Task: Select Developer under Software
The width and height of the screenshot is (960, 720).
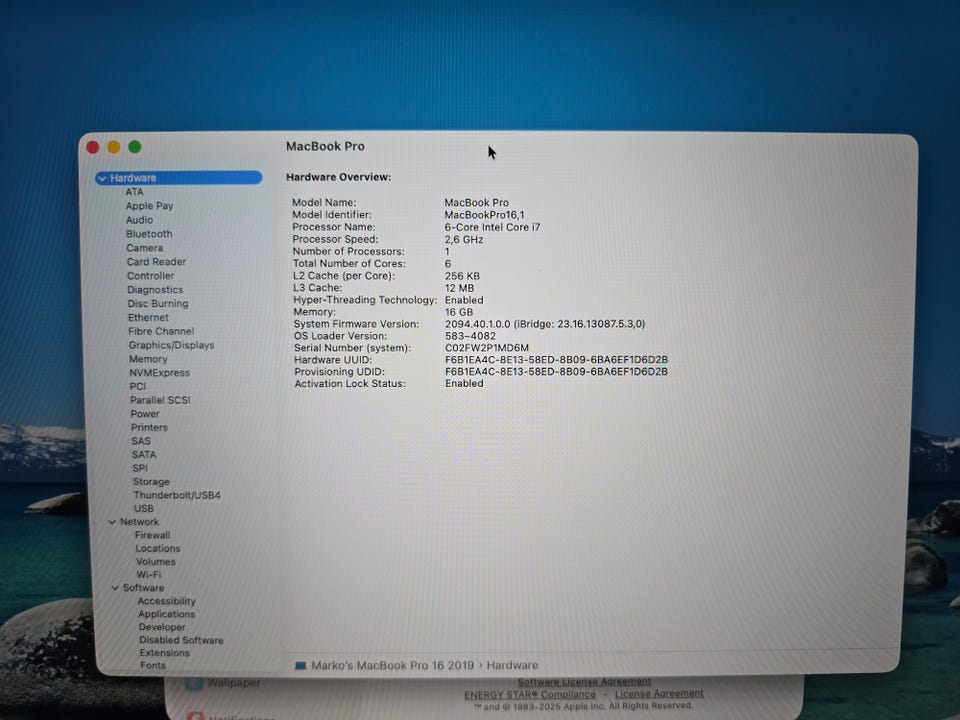Action: 162,627
